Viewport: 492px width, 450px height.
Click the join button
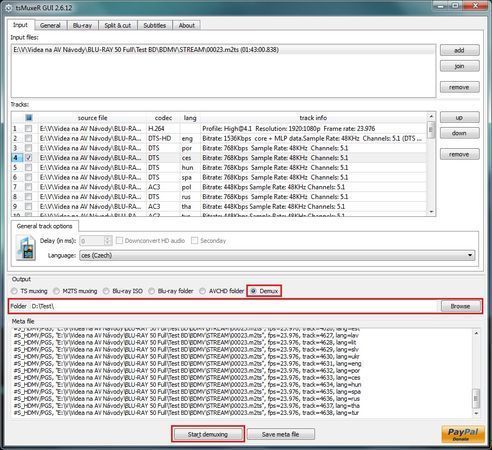(460, 66)
